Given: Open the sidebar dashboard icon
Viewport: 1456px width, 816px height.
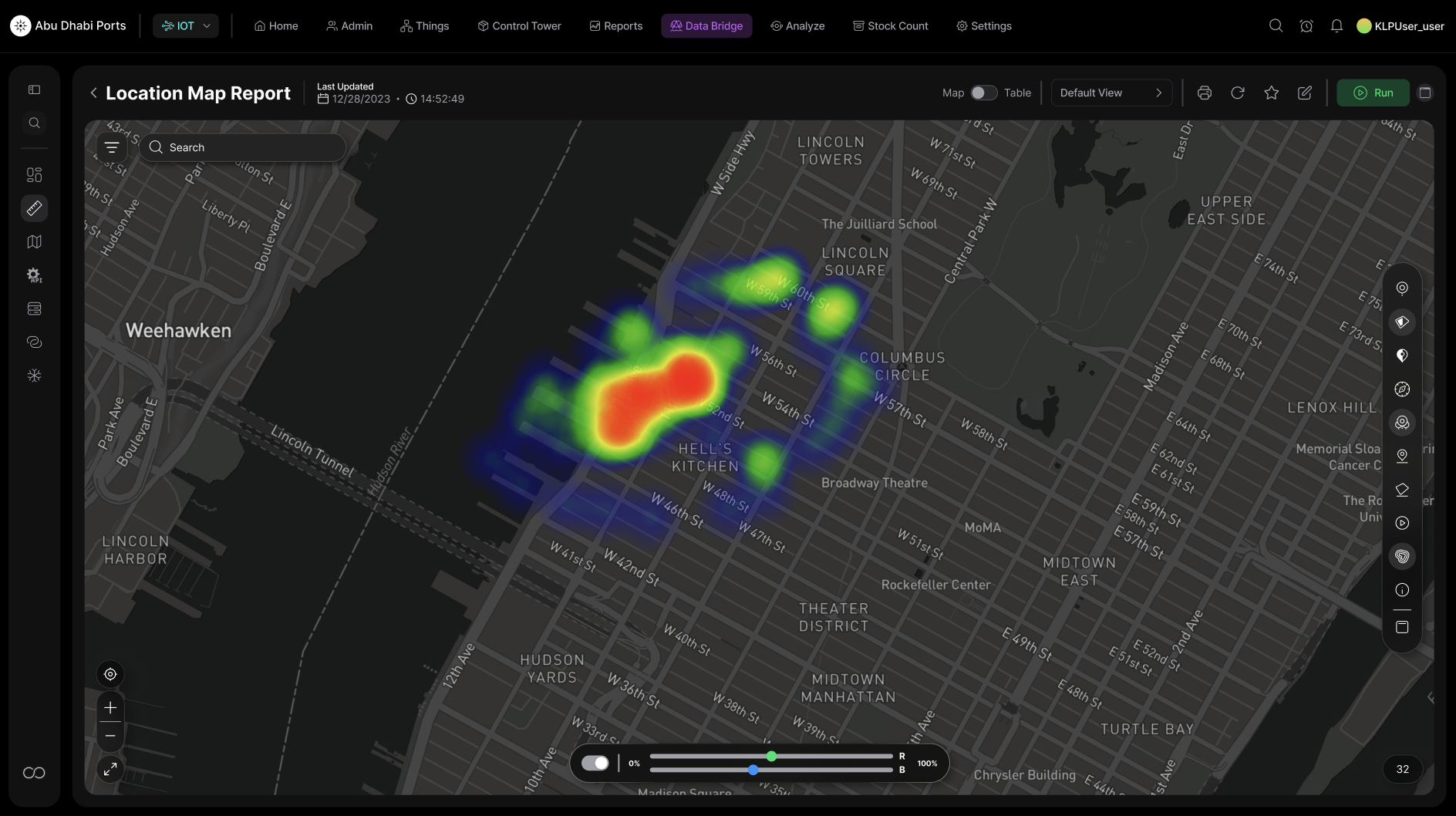Looking at the screenshot, I should coord(34,174).
